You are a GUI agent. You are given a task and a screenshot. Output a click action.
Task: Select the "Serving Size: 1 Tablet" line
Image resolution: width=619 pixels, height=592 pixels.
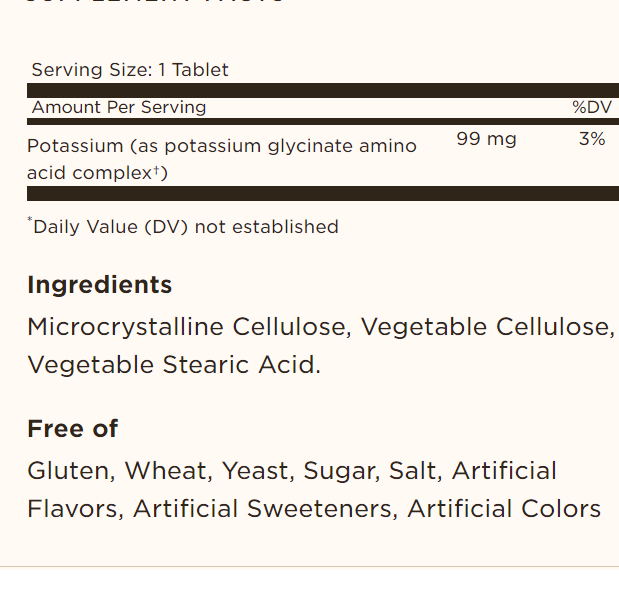(x=130, y=70)
